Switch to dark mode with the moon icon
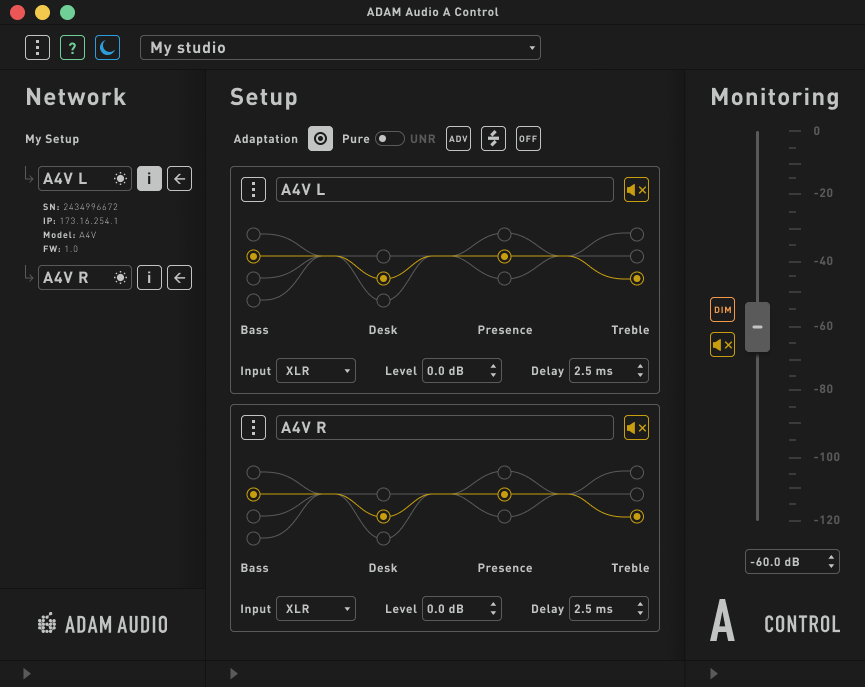 pos(106,47)
